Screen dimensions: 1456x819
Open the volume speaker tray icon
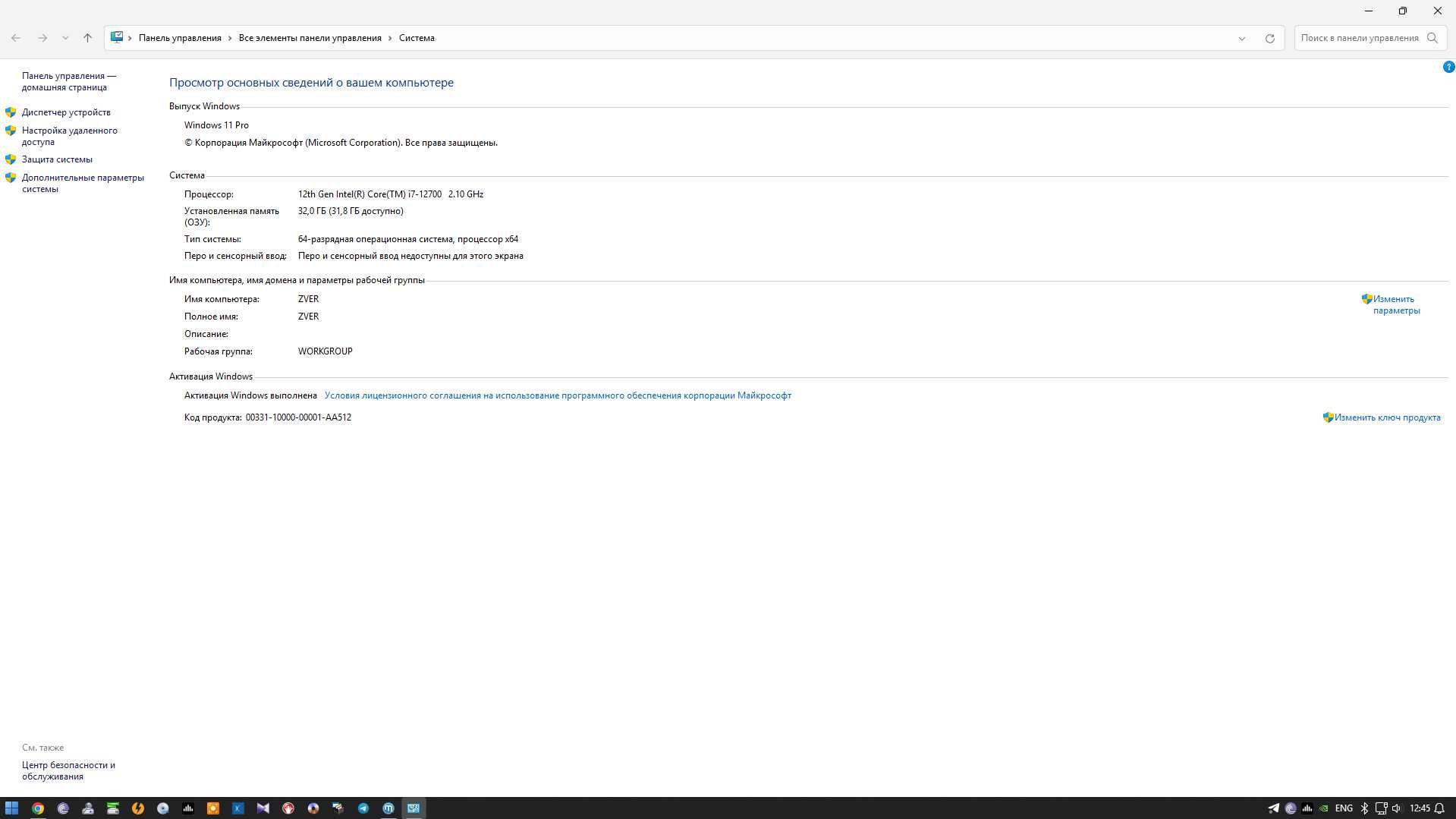coord(1396,808)
